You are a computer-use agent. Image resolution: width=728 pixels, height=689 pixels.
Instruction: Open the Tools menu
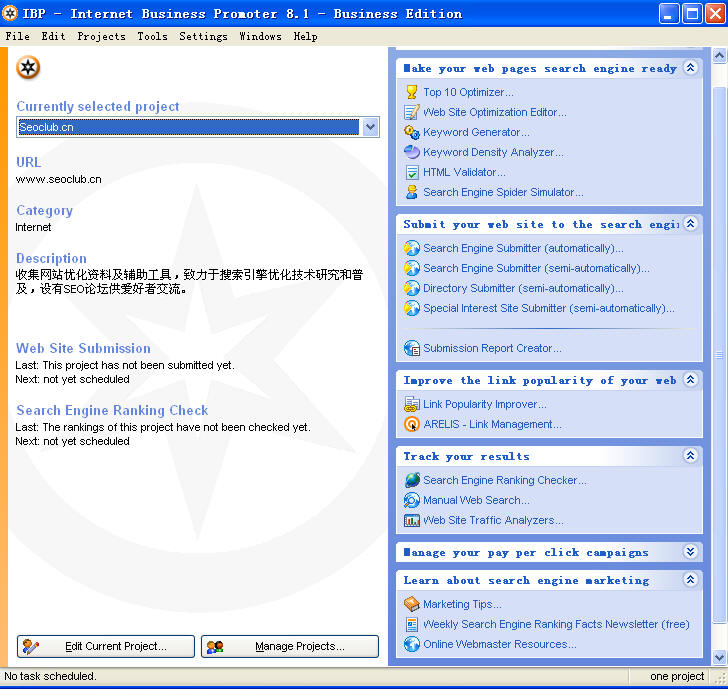(x=152, y=36)
